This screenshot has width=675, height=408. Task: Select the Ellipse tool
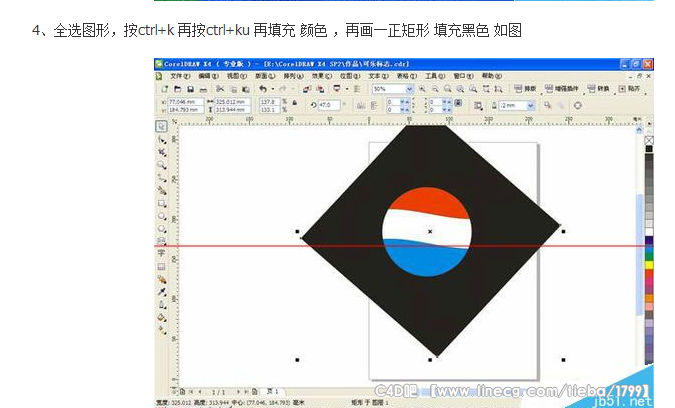(x=162, y=216)
